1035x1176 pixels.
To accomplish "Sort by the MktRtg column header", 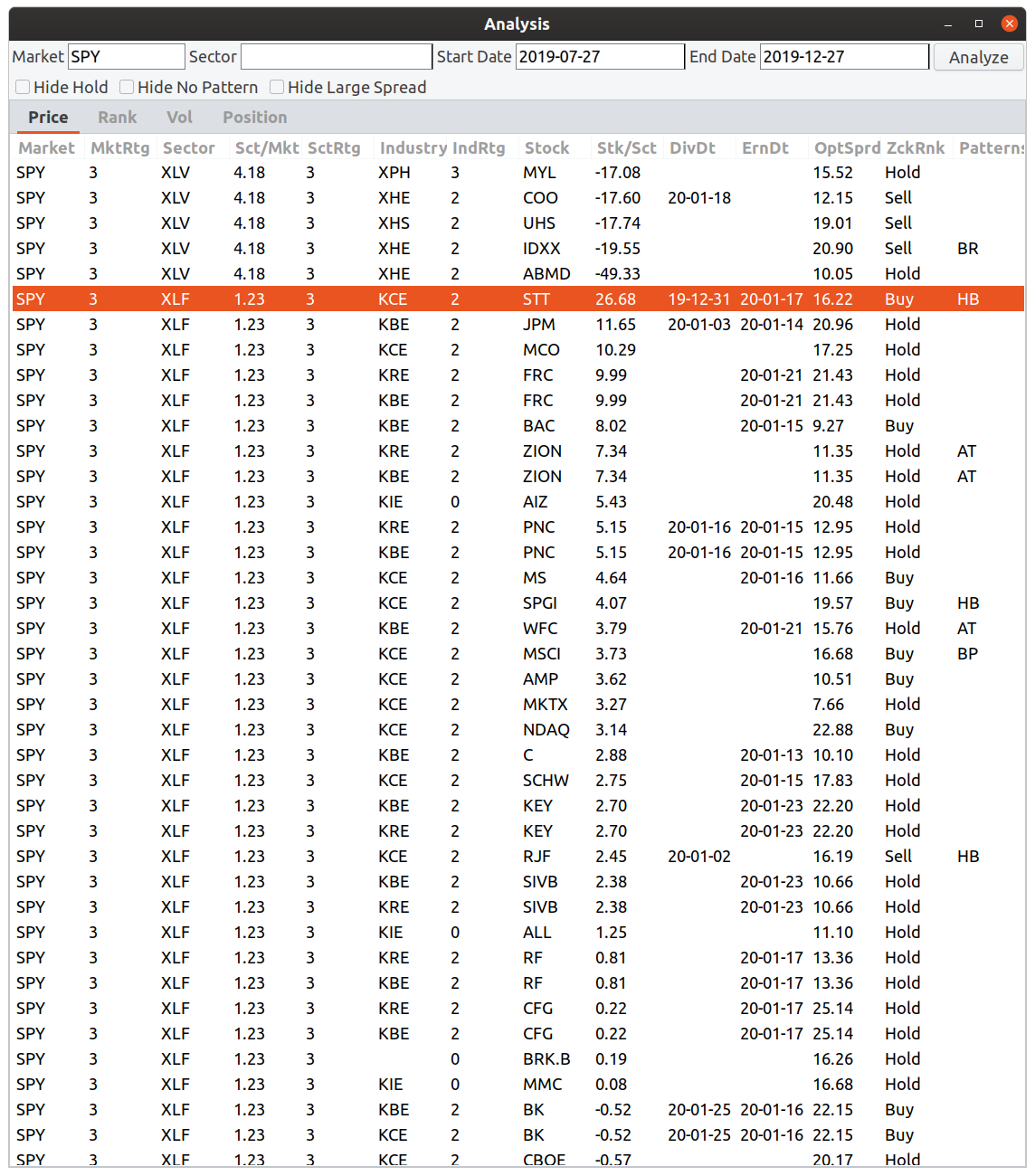I will (x=120, y=147).
